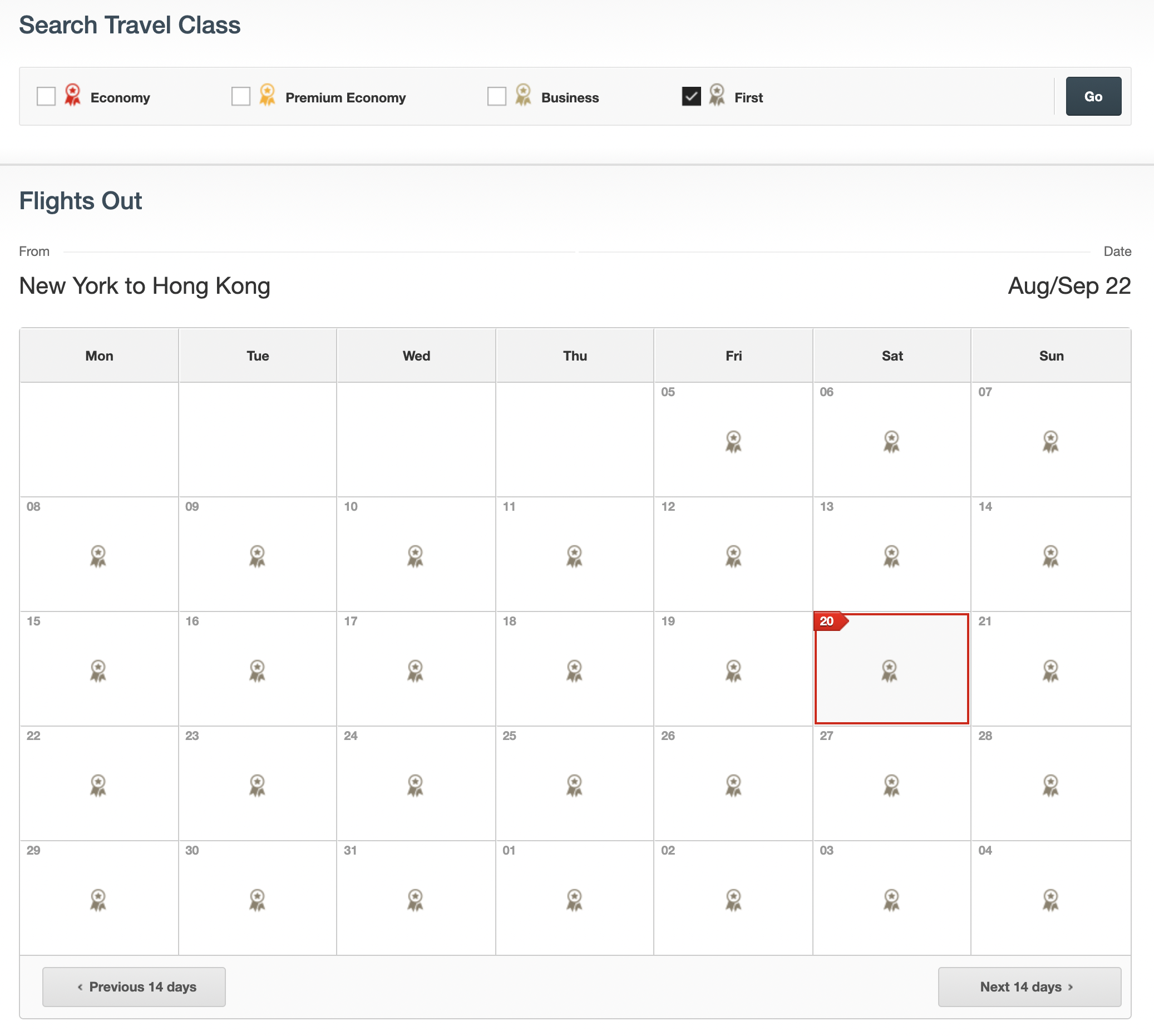Choose the award icon on the 15th

[98, 670]
